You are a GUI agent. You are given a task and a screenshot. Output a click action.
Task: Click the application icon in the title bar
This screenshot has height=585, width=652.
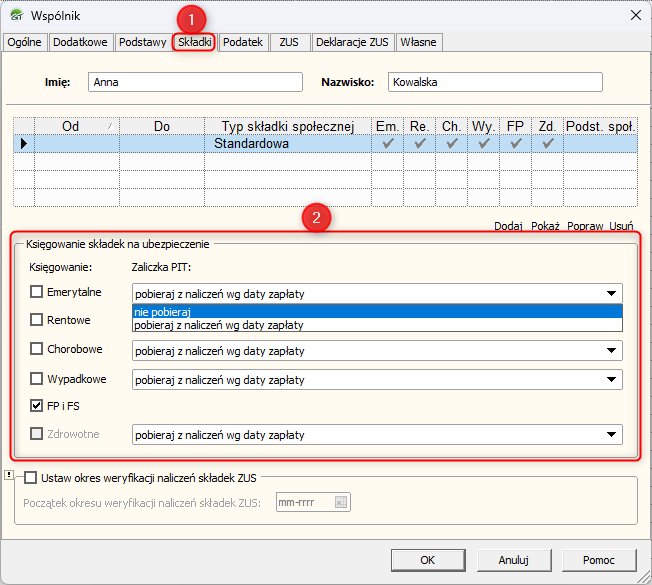(x=15, y=15)
